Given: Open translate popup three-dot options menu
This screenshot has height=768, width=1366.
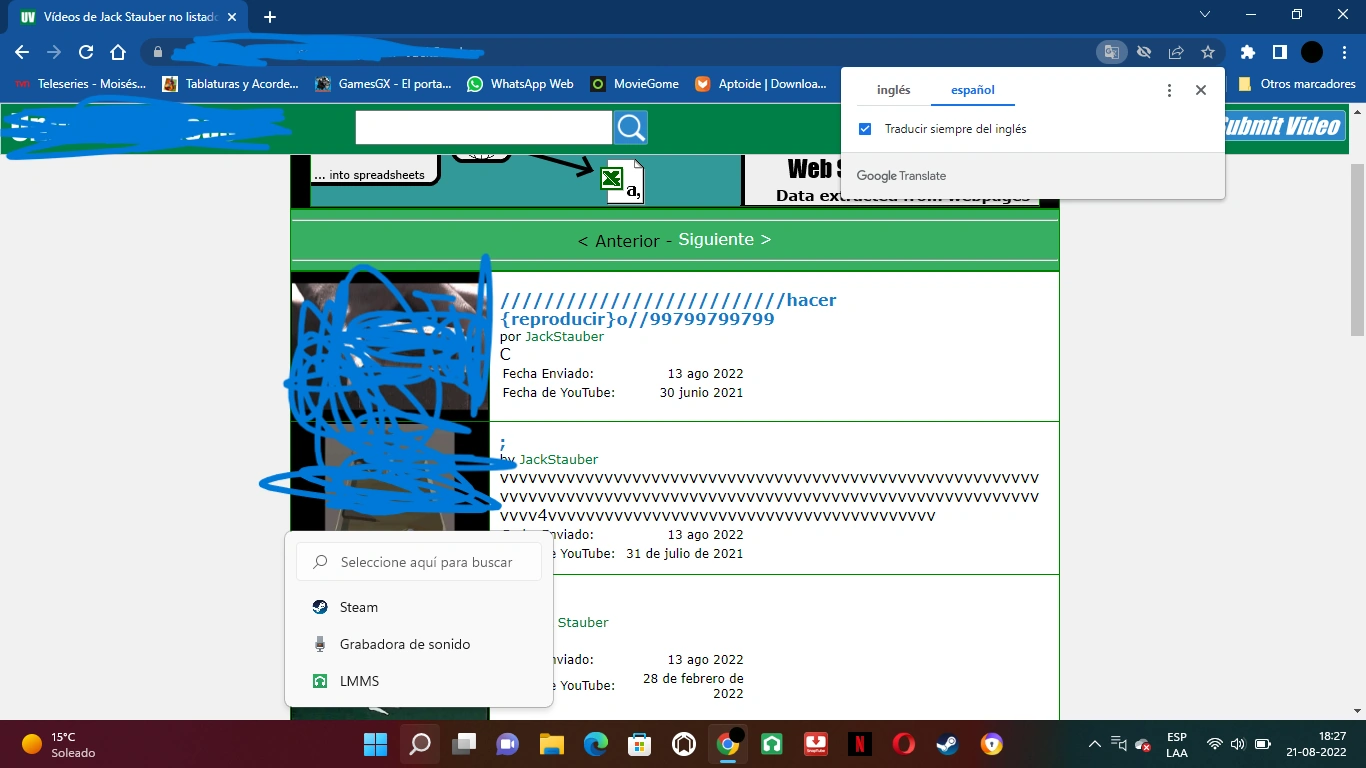Looking at the screenshot, I should click(1169, 90).
